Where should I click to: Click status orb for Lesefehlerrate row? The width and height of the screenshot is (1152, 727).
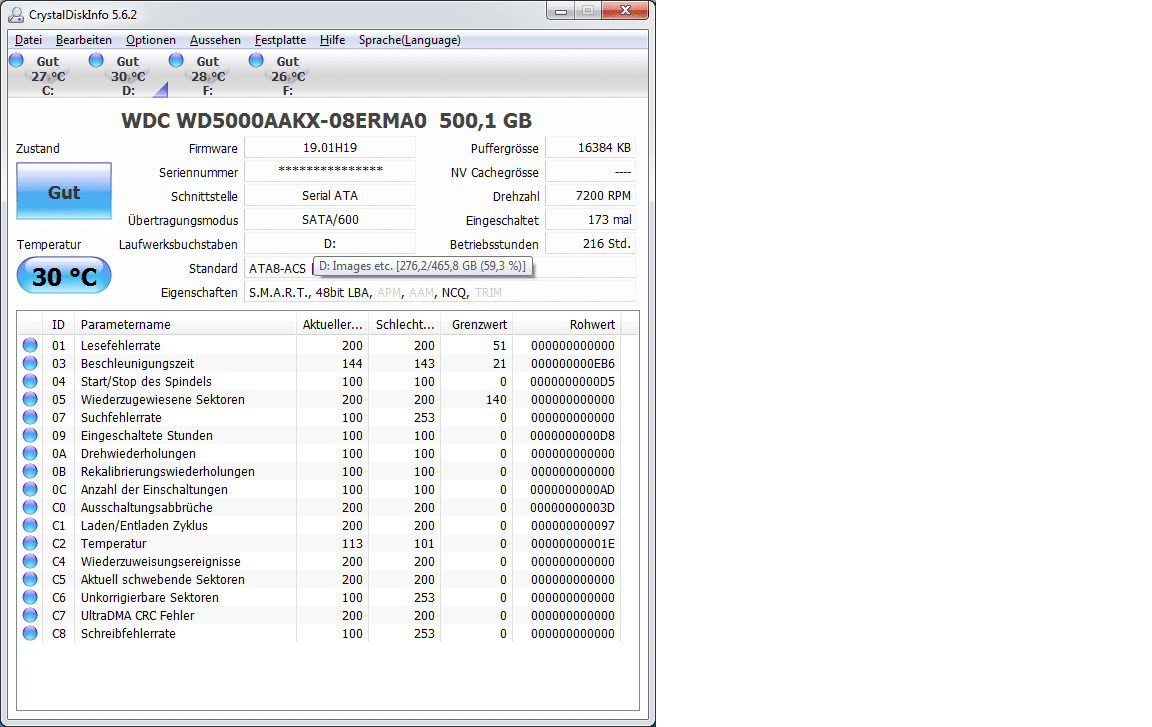coord(30,344)
